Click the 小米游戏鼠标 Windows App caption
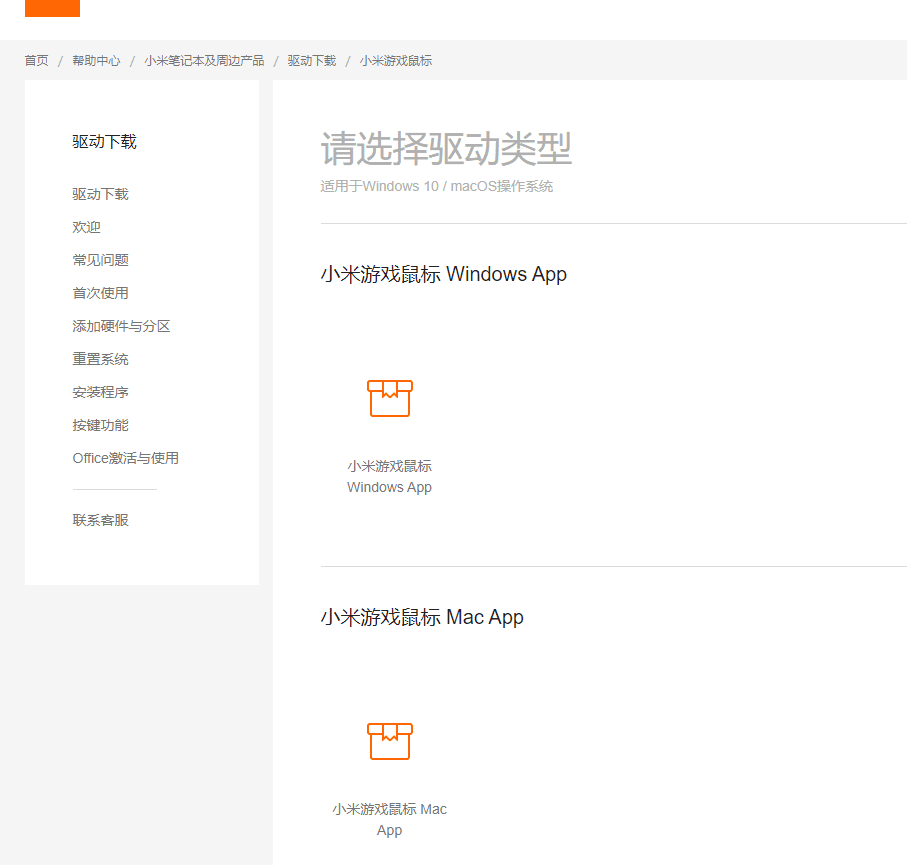907x865 pixels. point(389,477)
